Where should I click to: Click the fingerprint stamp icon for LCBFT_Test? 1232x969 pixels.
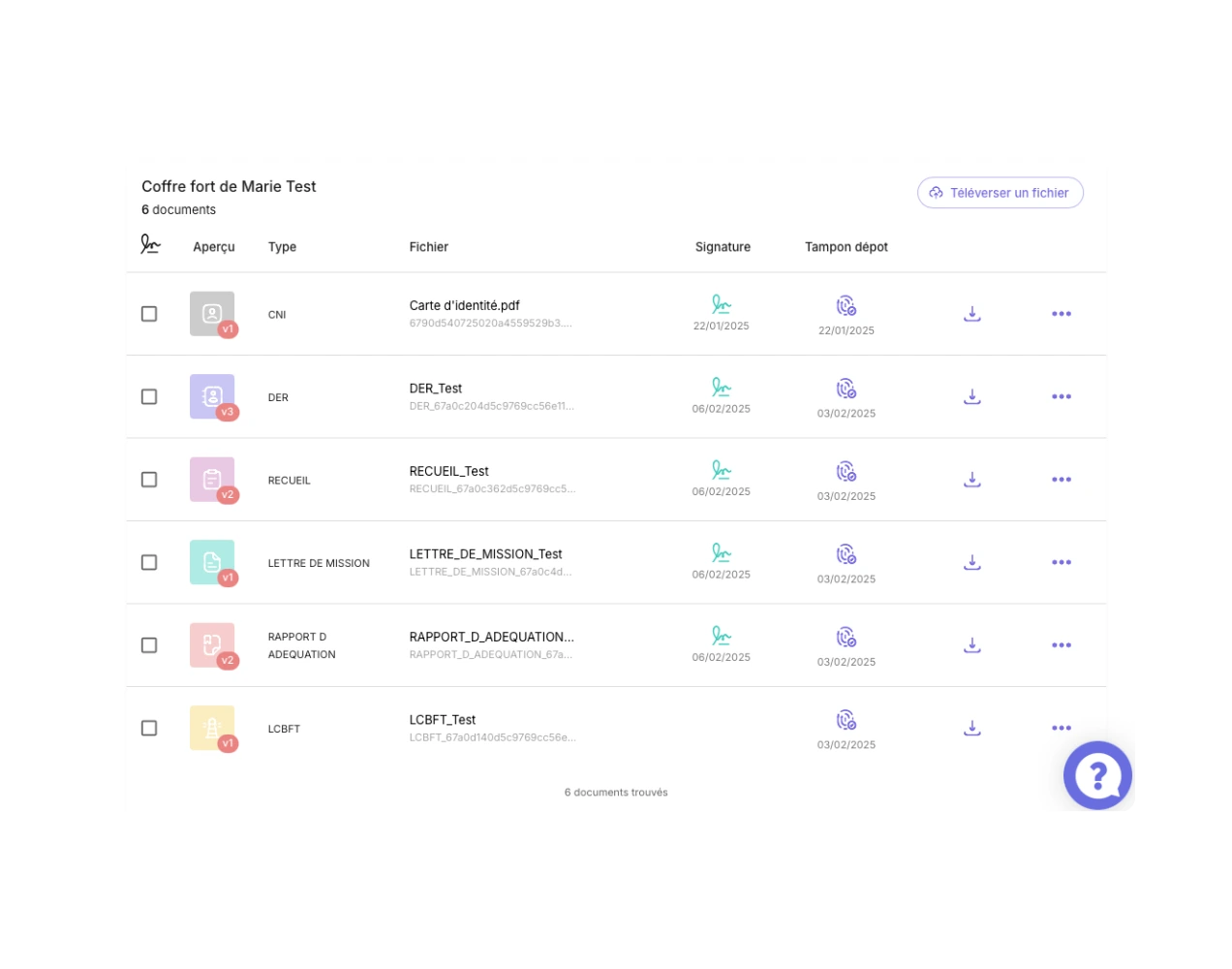pyautogui.click(x=847, y=720)
